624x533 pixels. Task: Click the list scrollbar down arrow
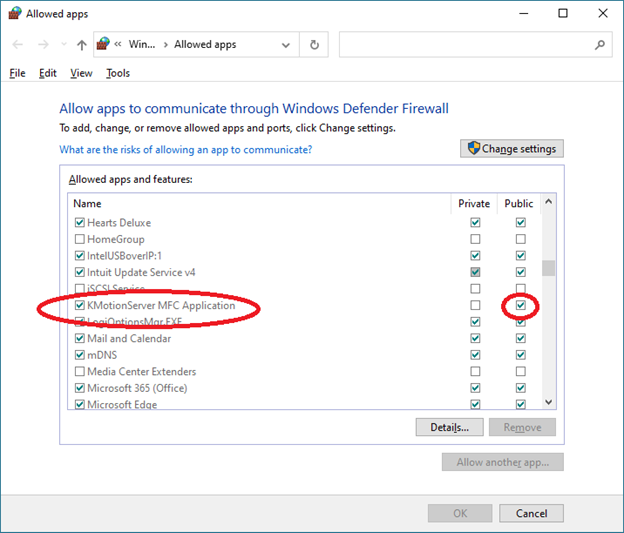pyautogui.click(x=548, y=402)
